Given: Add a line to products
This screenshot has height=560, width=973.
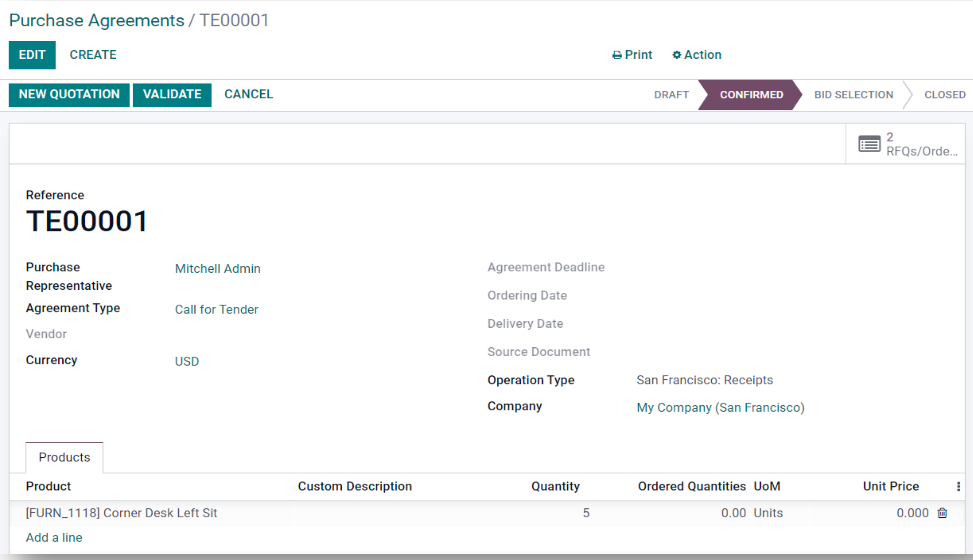Looking at the screenshot, I should [x=54, y=538].
